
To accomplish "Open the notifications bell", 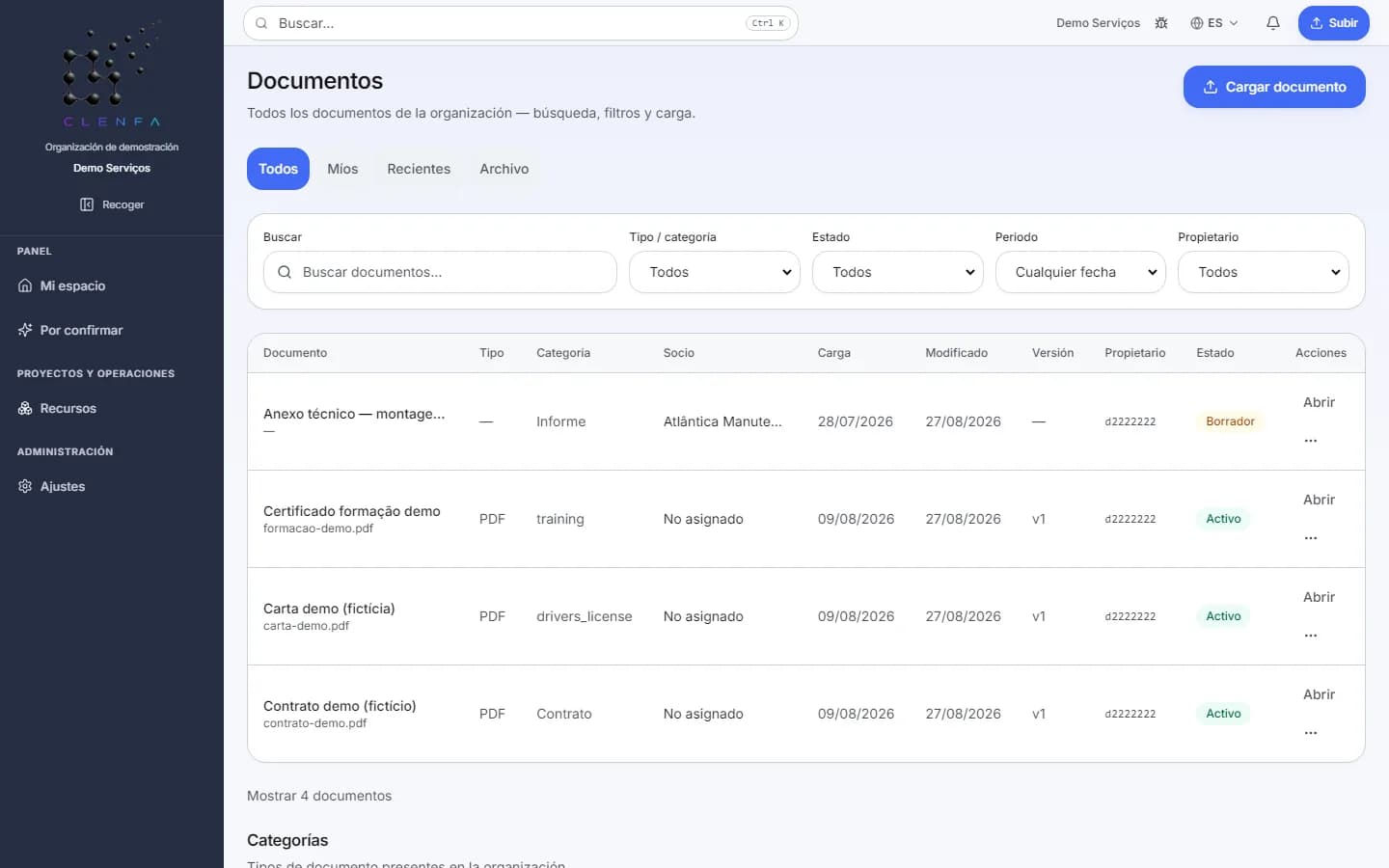I will point(1273,23).
